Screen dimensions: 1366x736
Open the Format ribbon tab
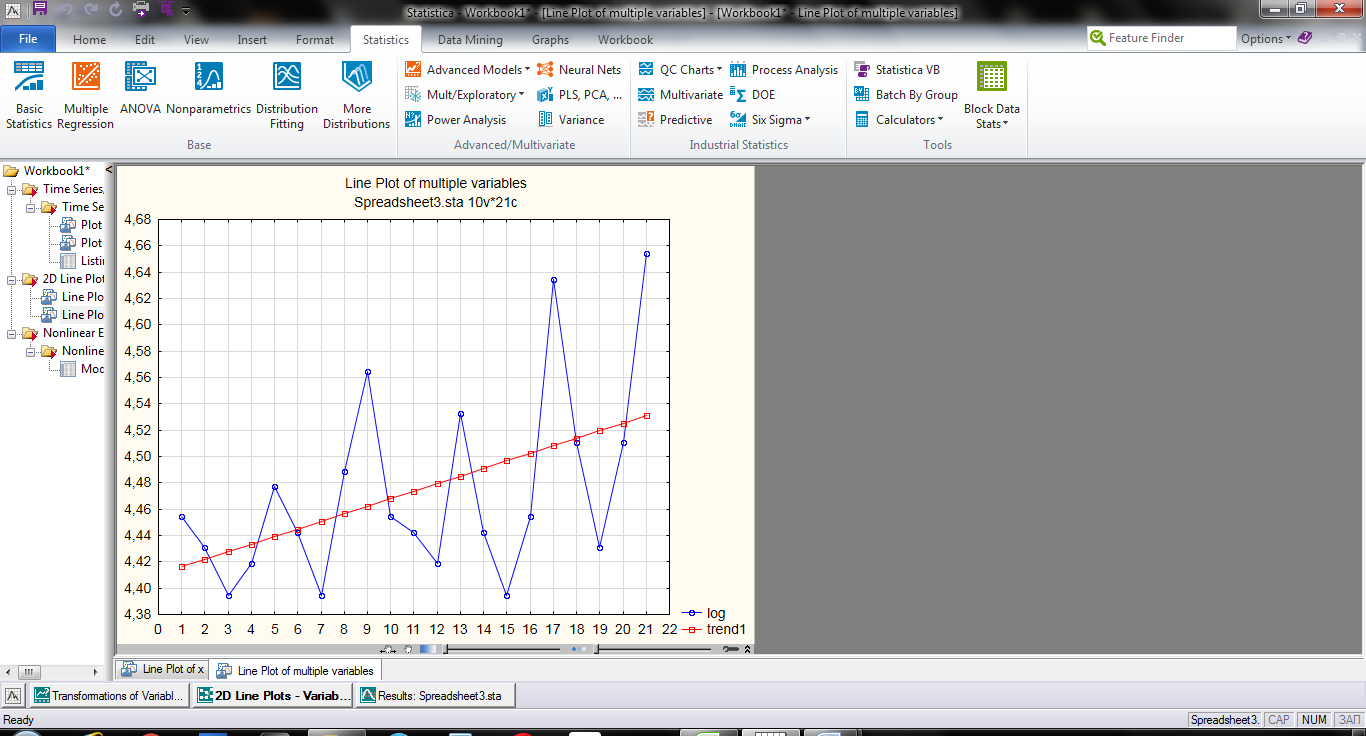pos(315,40)
